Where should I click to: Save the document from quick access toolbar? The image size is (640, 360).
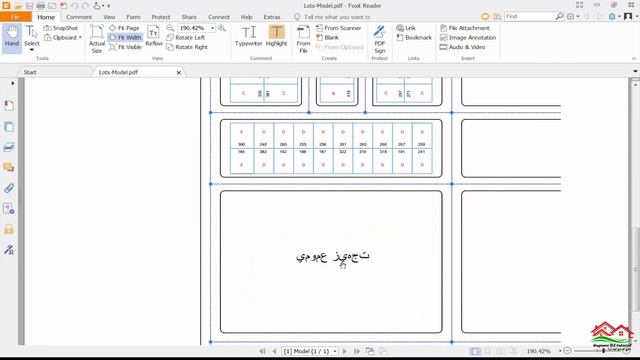coord(29,6)
